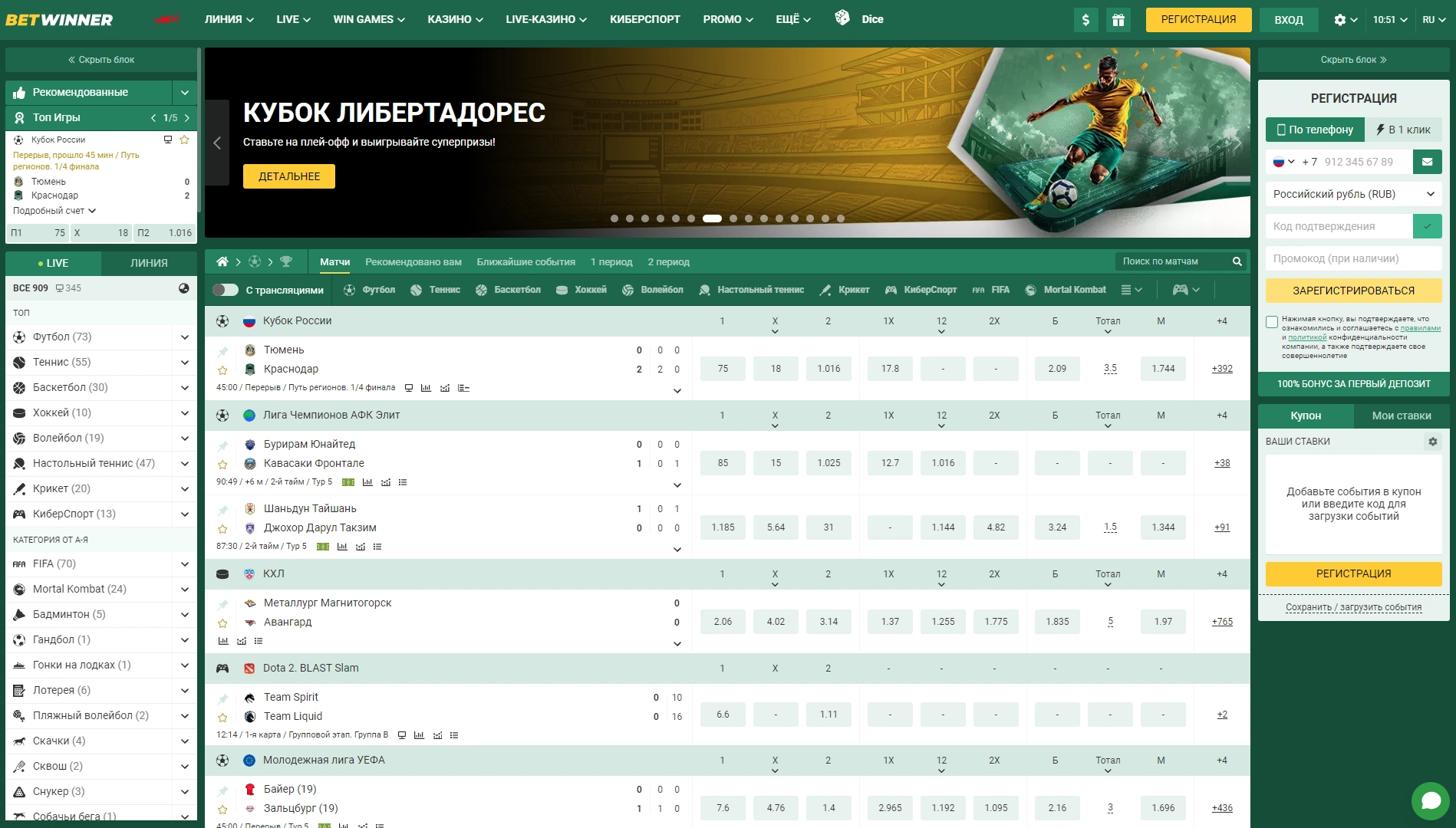The height and width of the screenshot is (828, 1456).
Task: Open the +392 markets link
Action: tap(1222, 369)
